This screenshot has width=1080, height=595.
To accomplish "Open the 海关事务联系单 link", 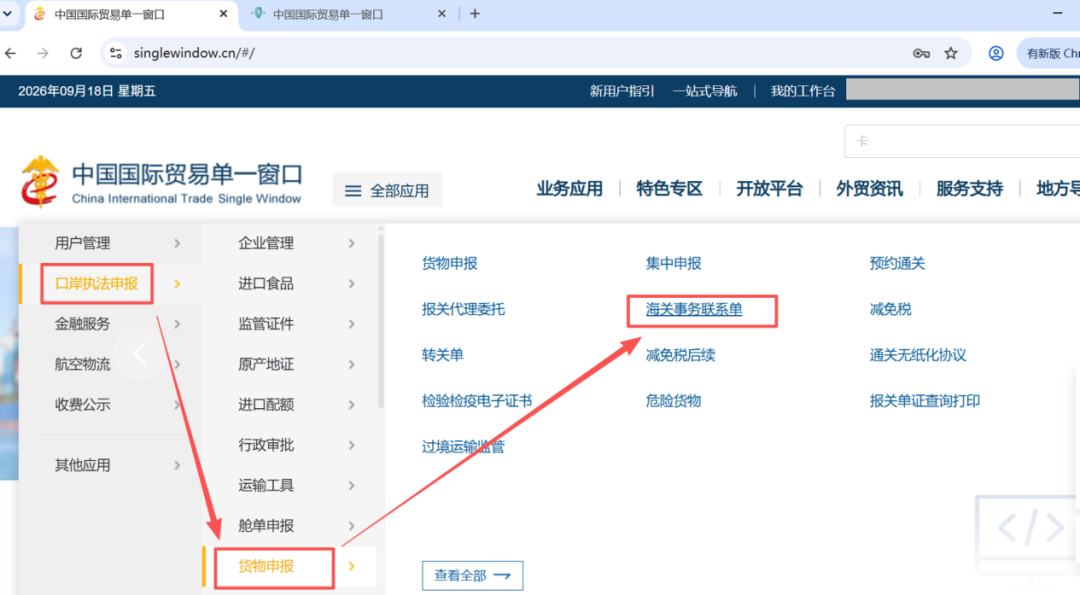I will [694, 310].
